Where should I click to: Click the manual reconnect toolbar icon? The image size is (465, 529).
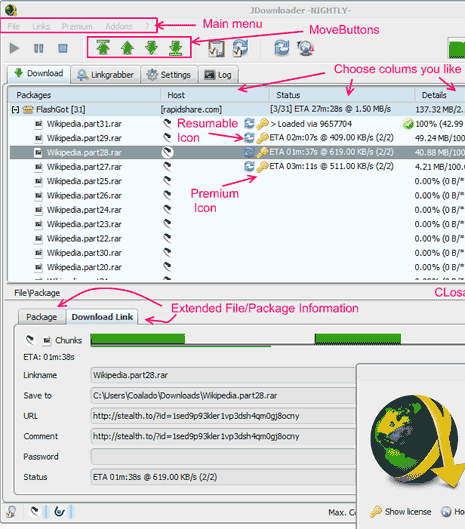click(281, 48)
